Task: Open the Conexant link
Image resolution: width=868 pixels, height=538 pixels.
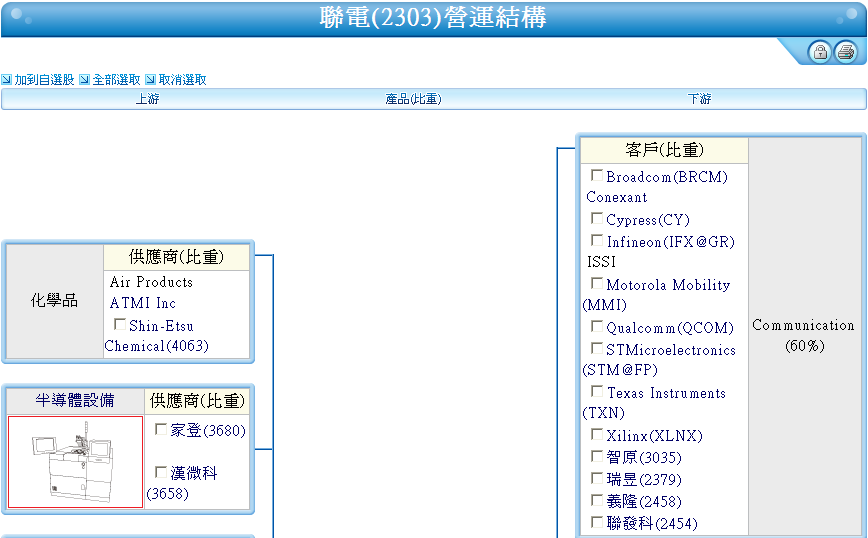Action: (x=617, y=197)
